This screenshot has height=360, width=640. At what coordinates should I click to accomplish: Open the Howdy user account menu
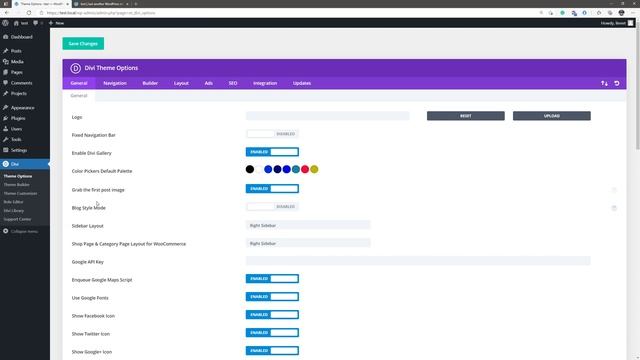(617, 23)
